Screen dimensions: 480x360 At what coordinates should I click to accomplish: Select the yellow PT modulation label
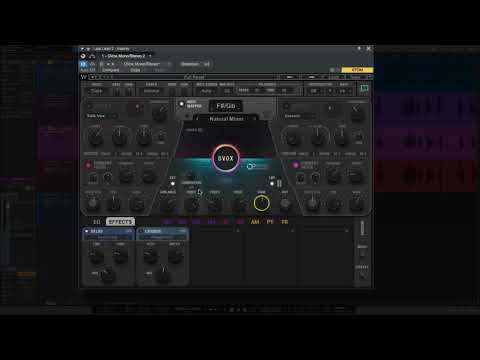(x=270, y=222)
